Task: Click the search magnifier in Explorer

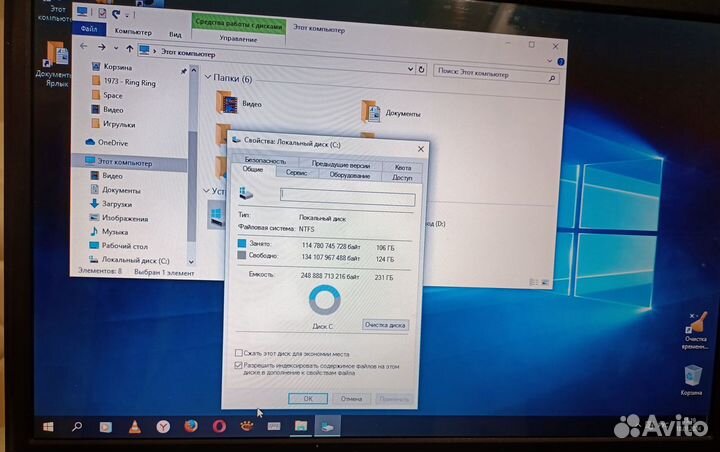Action: click(x=552, y=79)
